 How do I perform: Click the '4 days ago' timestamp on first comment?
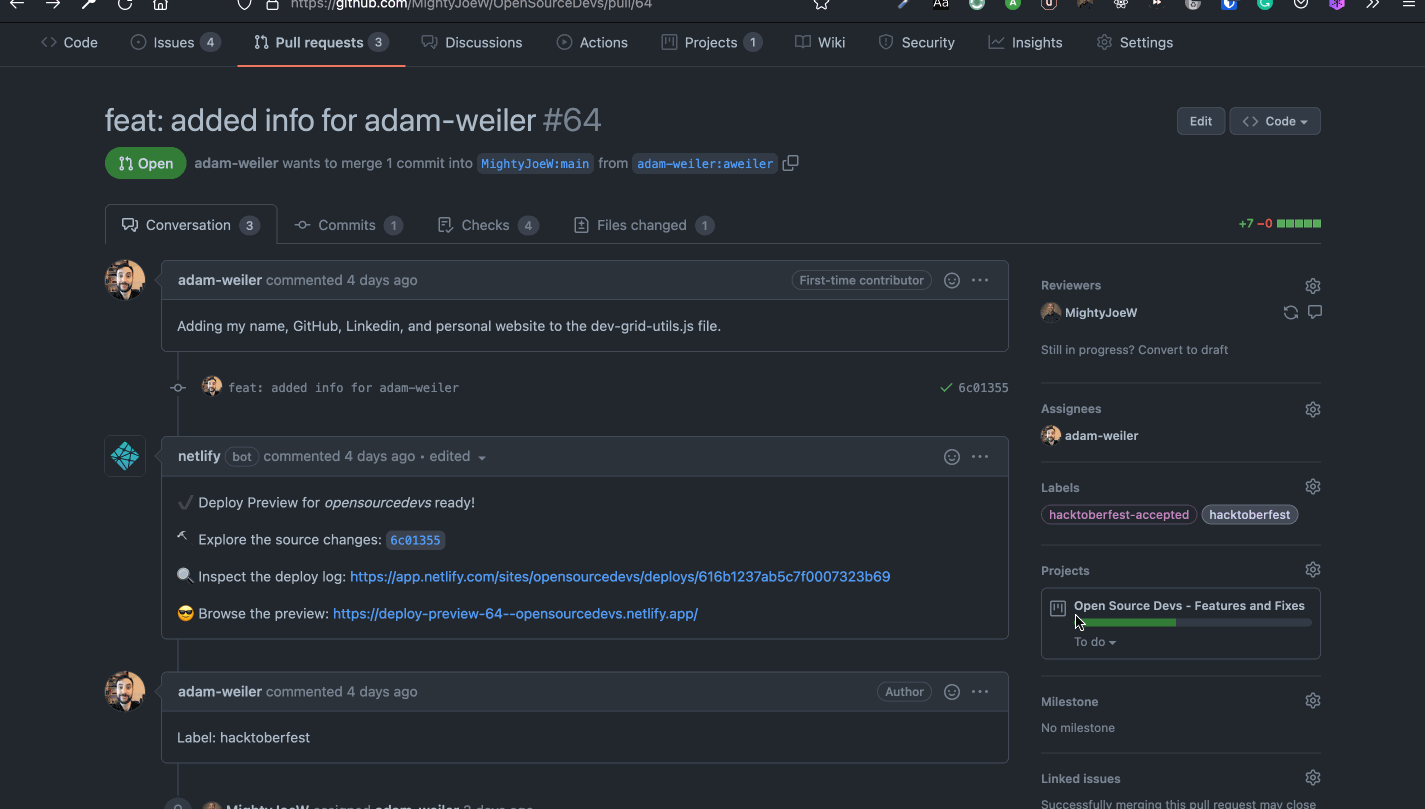tap(382, 280)
